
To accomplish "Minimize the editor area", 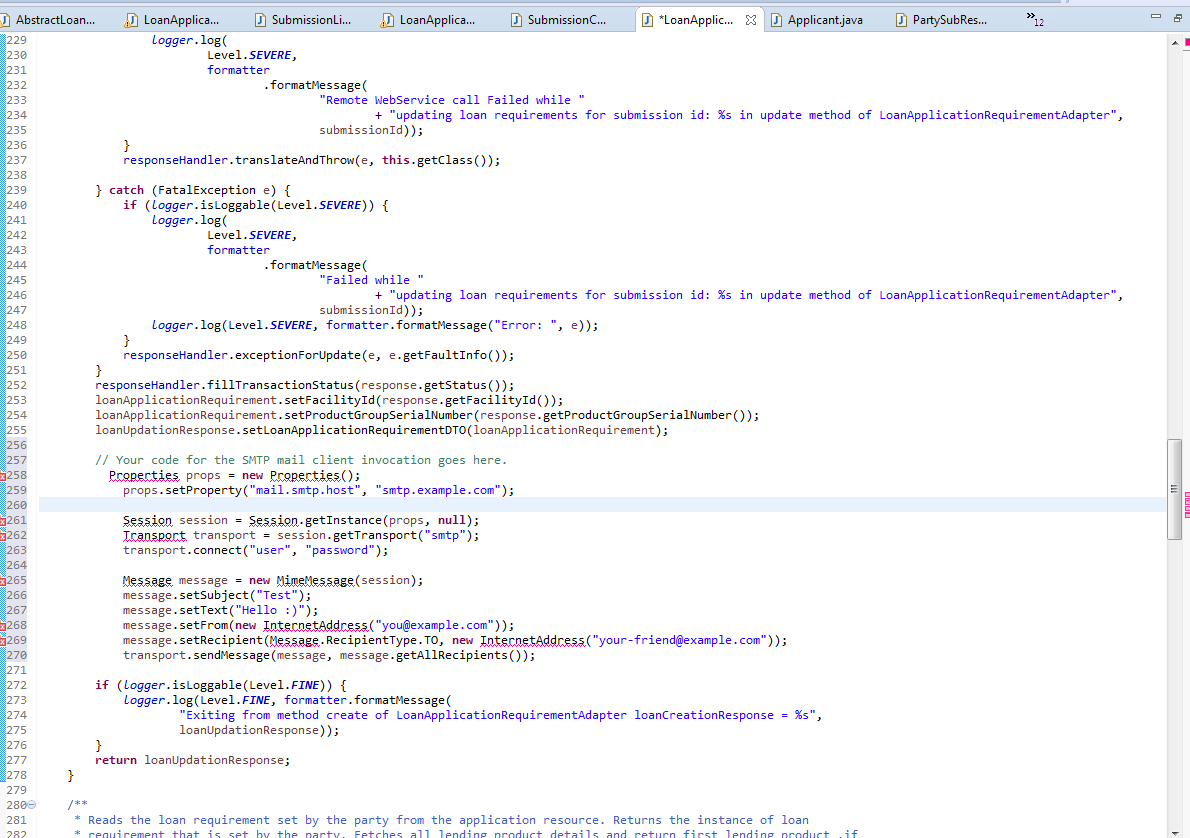I will [1157, 17].
